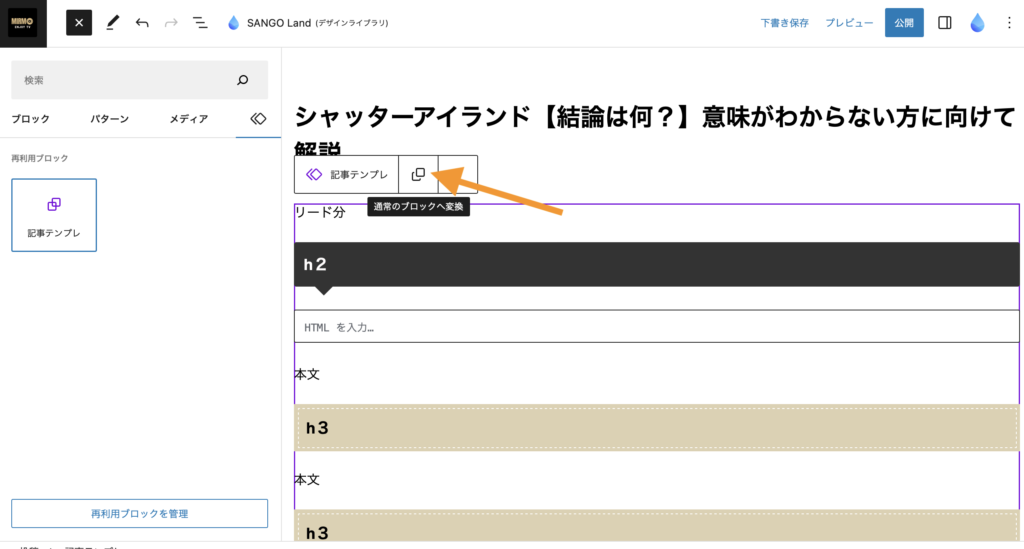Click the search magnifier icon

(242, 80)
